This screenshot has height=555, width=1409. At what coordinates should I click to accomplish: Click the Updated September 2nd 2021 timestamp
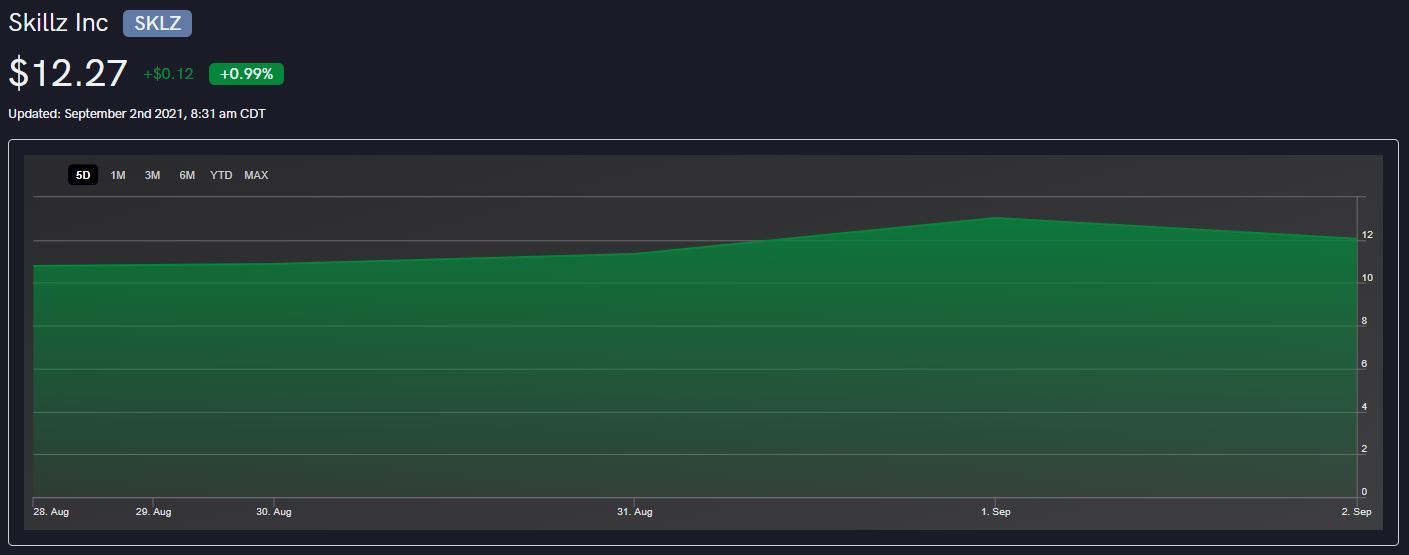click(x=137, y=114)
